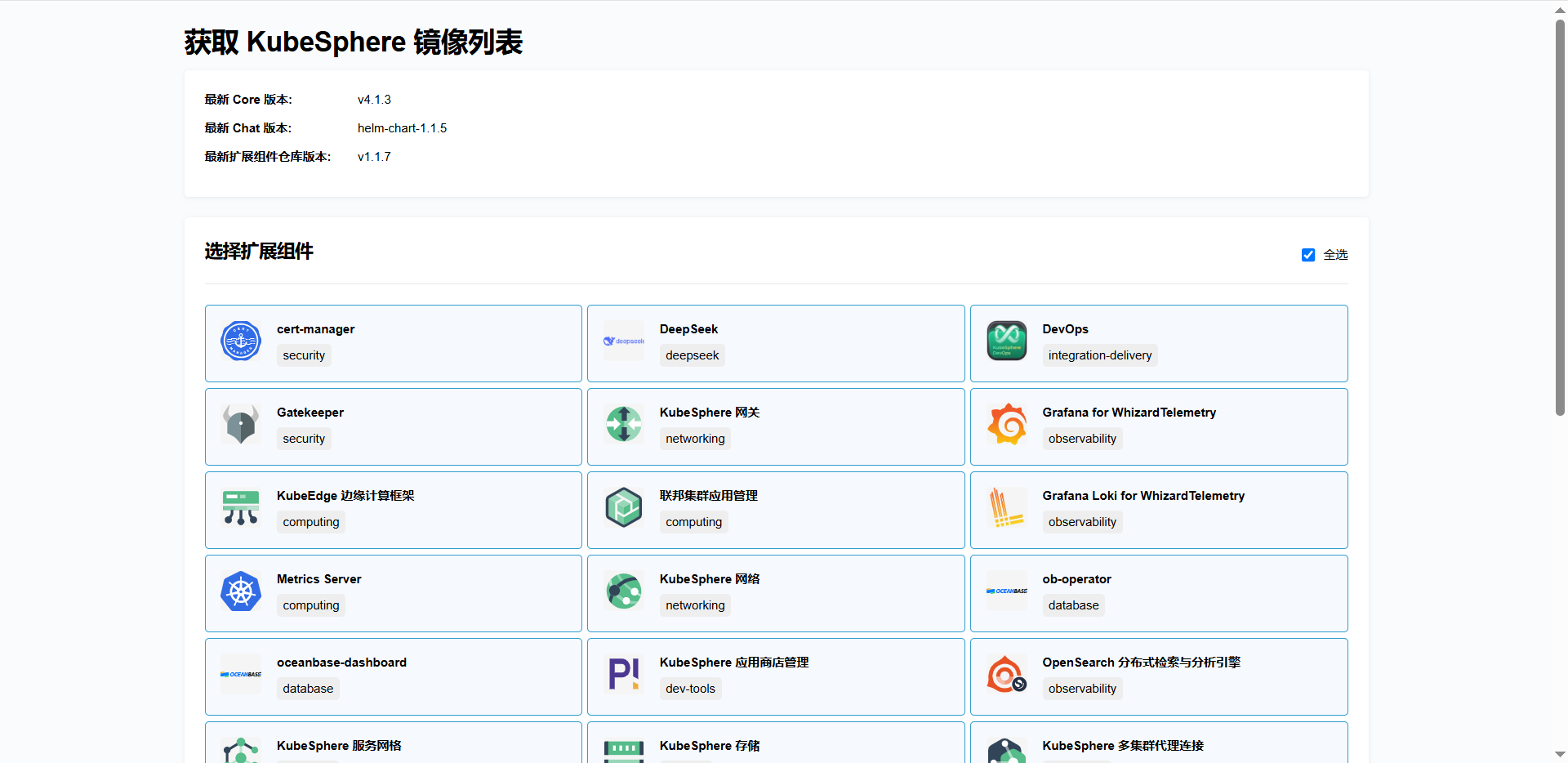1568x763 pixels.
Task: Click the KubeSphere 应用商店管理 icon
Action: pyautogui.click(x=624, y=675)
